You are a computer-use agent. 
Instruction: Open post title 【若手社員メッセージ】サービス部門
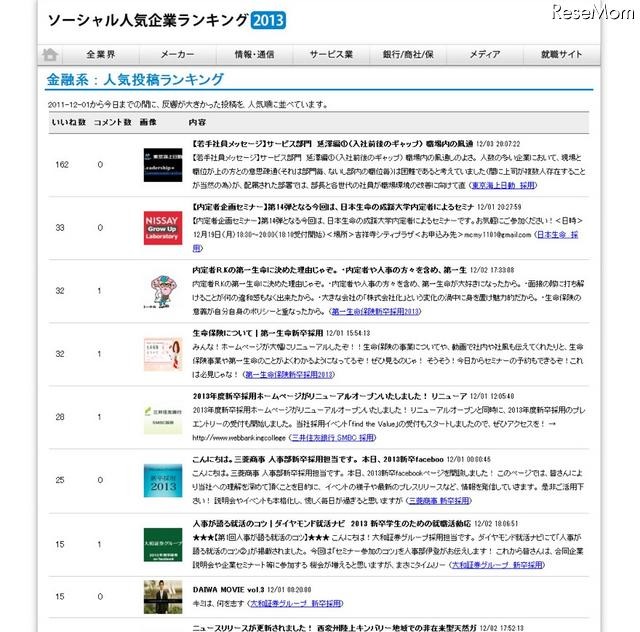[333, 144]
